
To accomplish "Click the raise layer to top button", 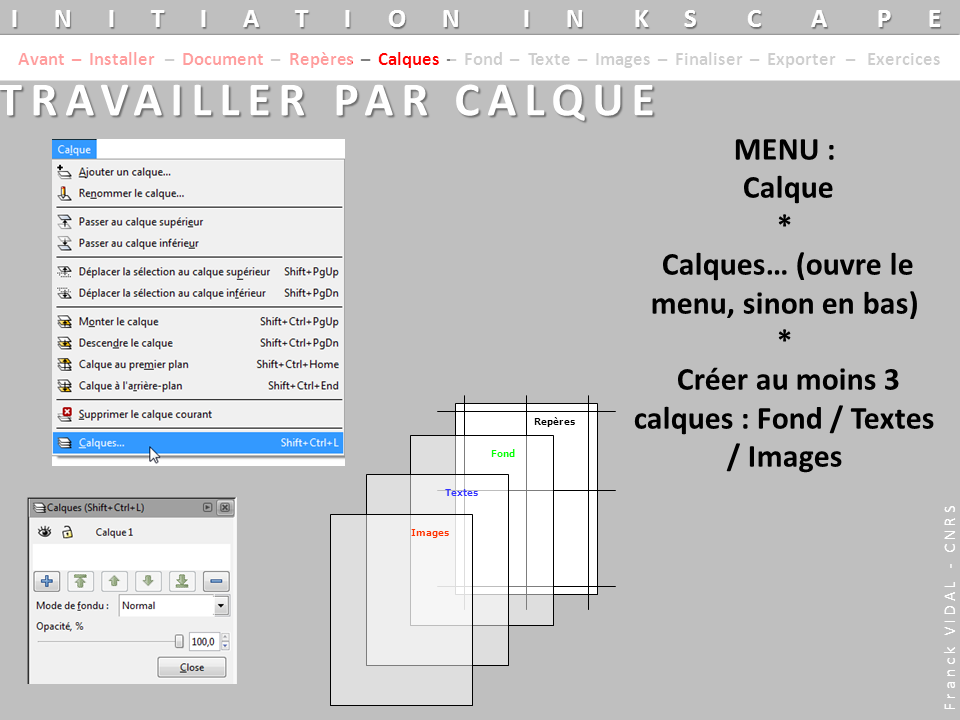I will 80,581.
